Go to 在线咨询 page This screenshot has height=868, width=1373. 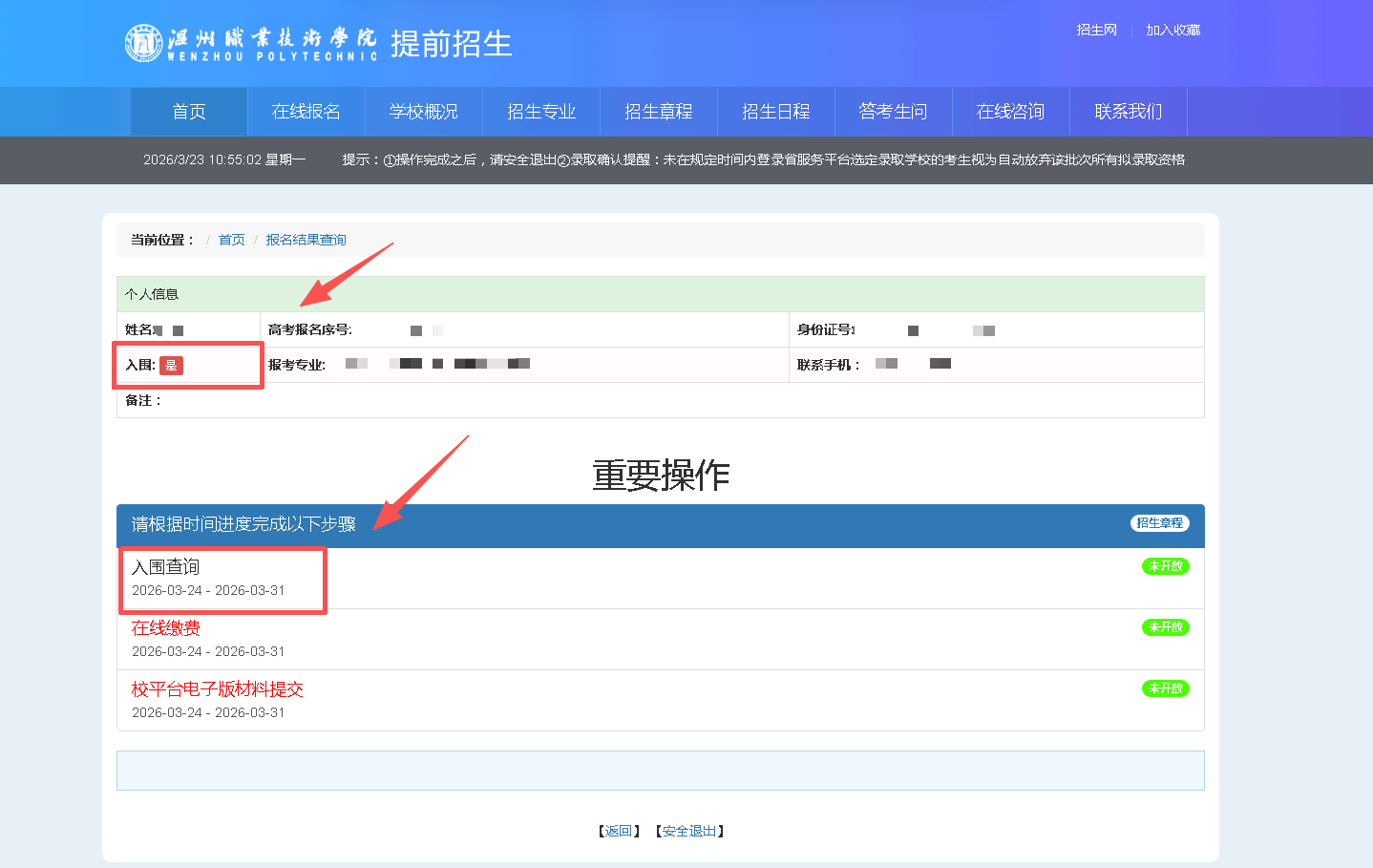click(1010, 112)
